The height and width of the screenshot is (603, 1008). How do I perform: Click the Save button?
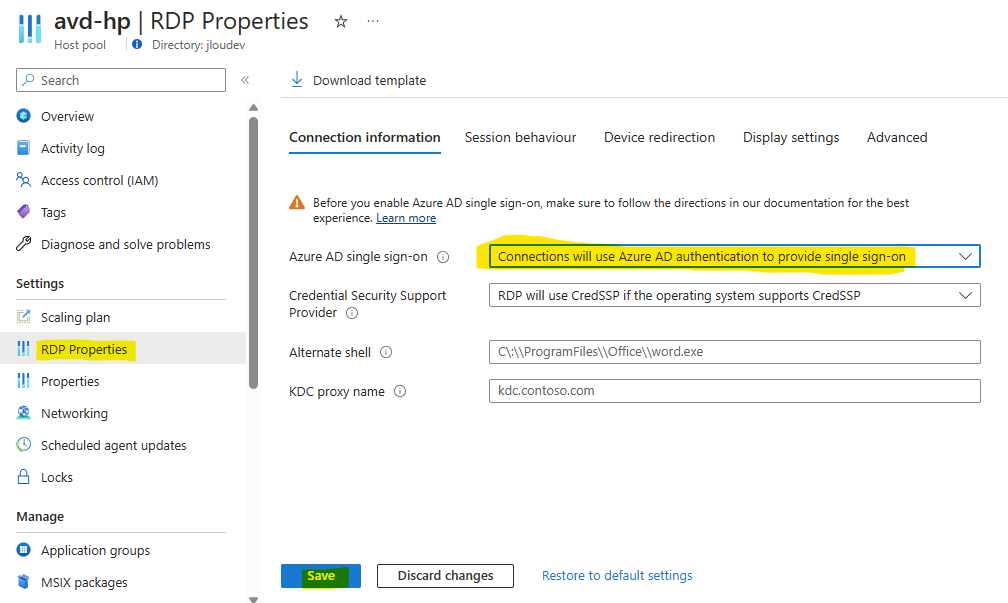(321, 576)
